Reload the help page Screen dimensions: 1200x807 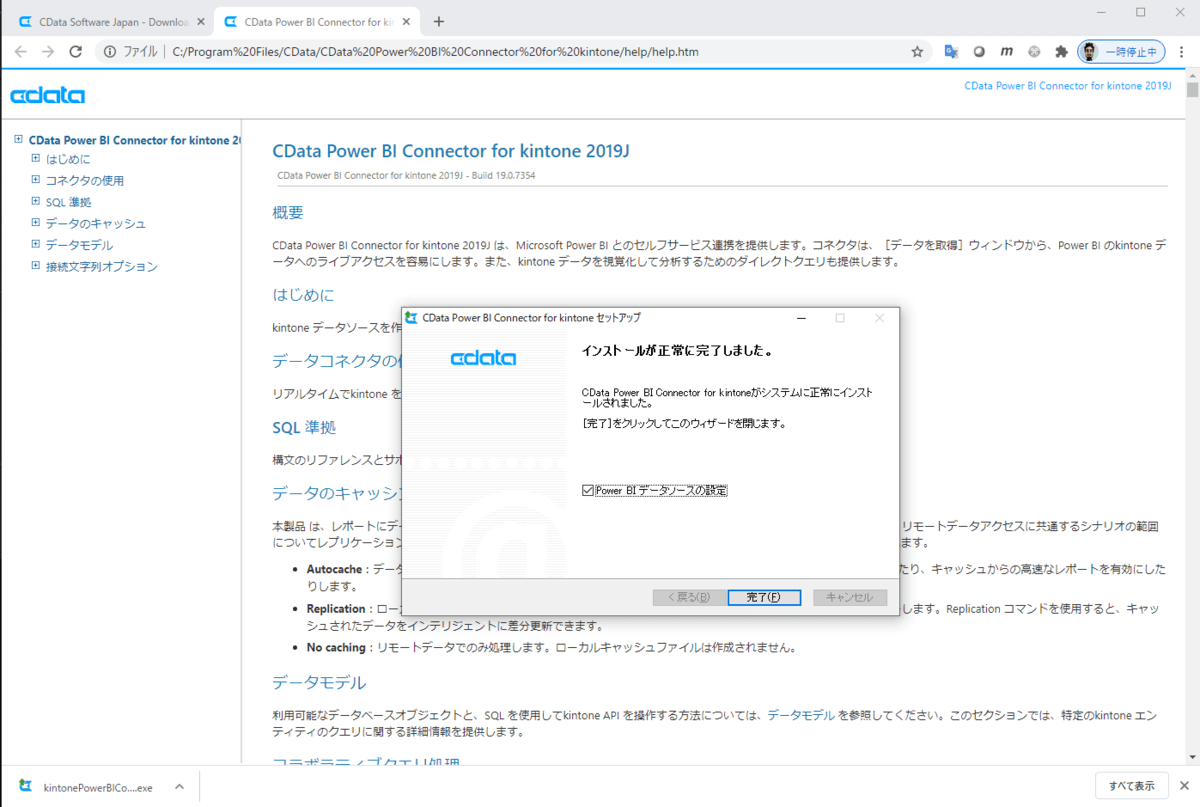(x=75, y=52)
